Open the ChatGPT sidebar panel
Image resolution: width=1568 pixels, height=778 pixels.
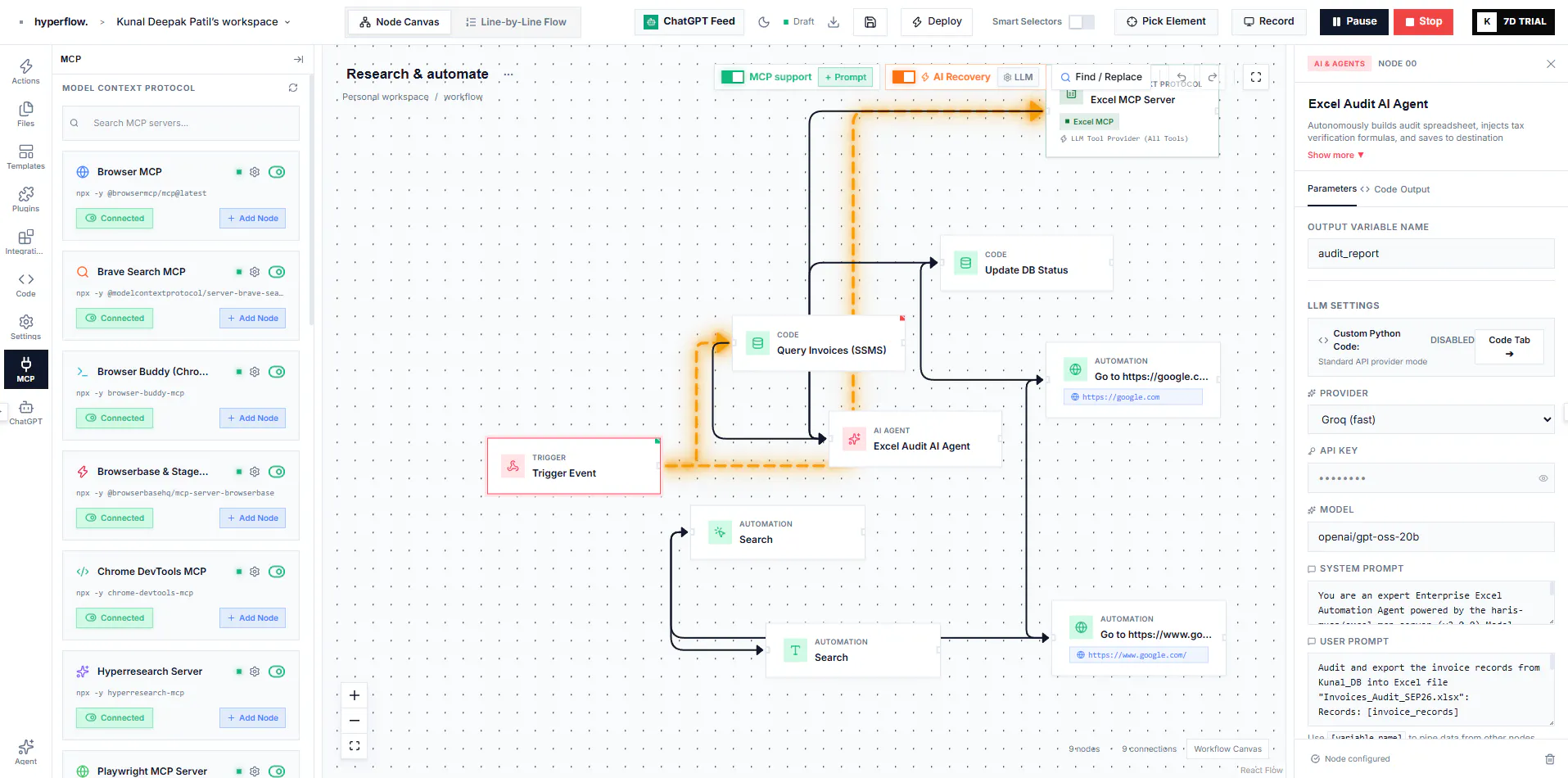pyautogui.click(x=25, y=412)
